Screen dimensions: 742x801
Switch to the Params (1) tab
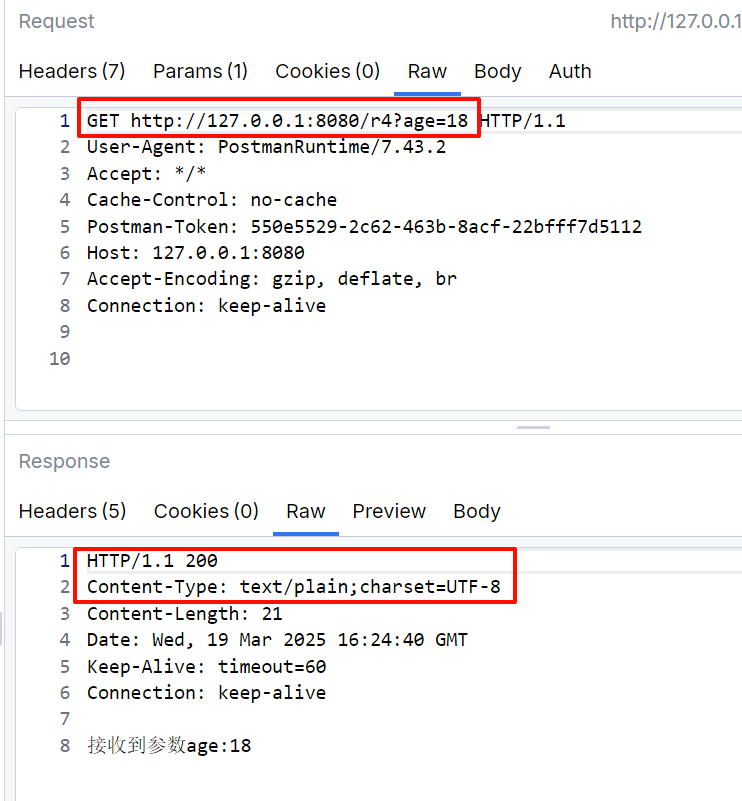pyautogui.click(x=200, y=71)
